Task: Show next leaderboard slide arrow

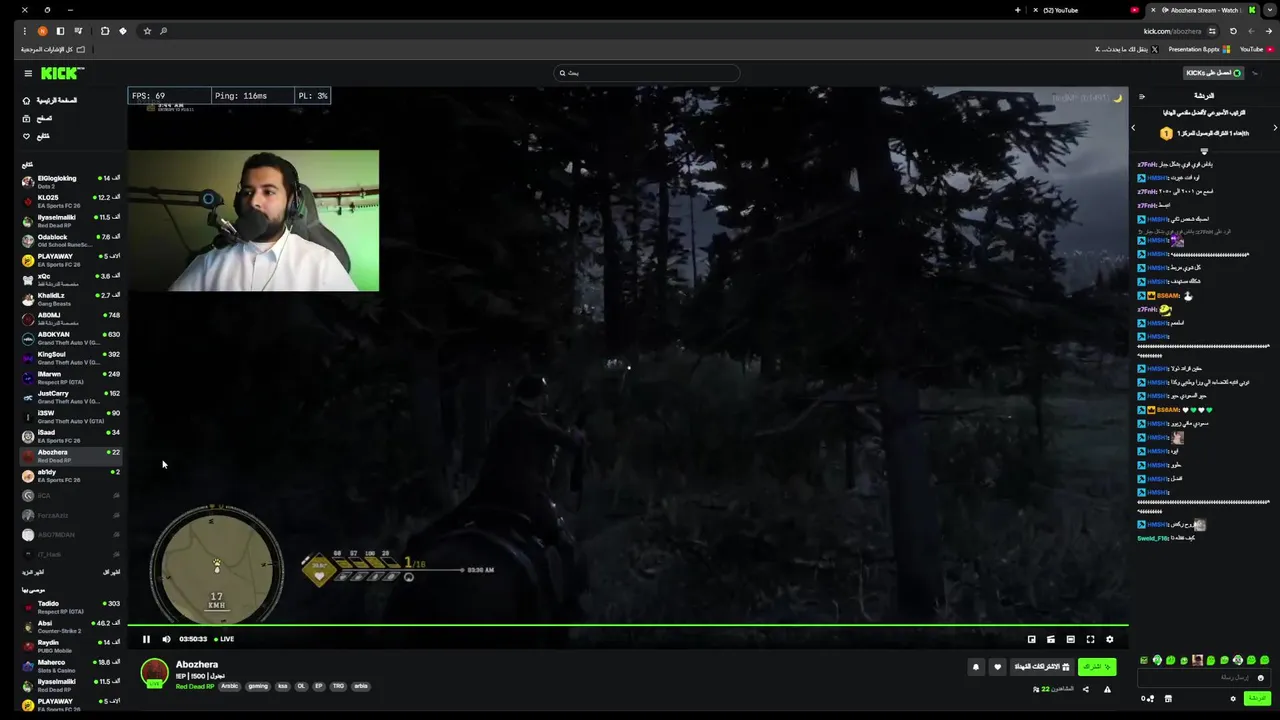Action: (x=1275, y=128)
